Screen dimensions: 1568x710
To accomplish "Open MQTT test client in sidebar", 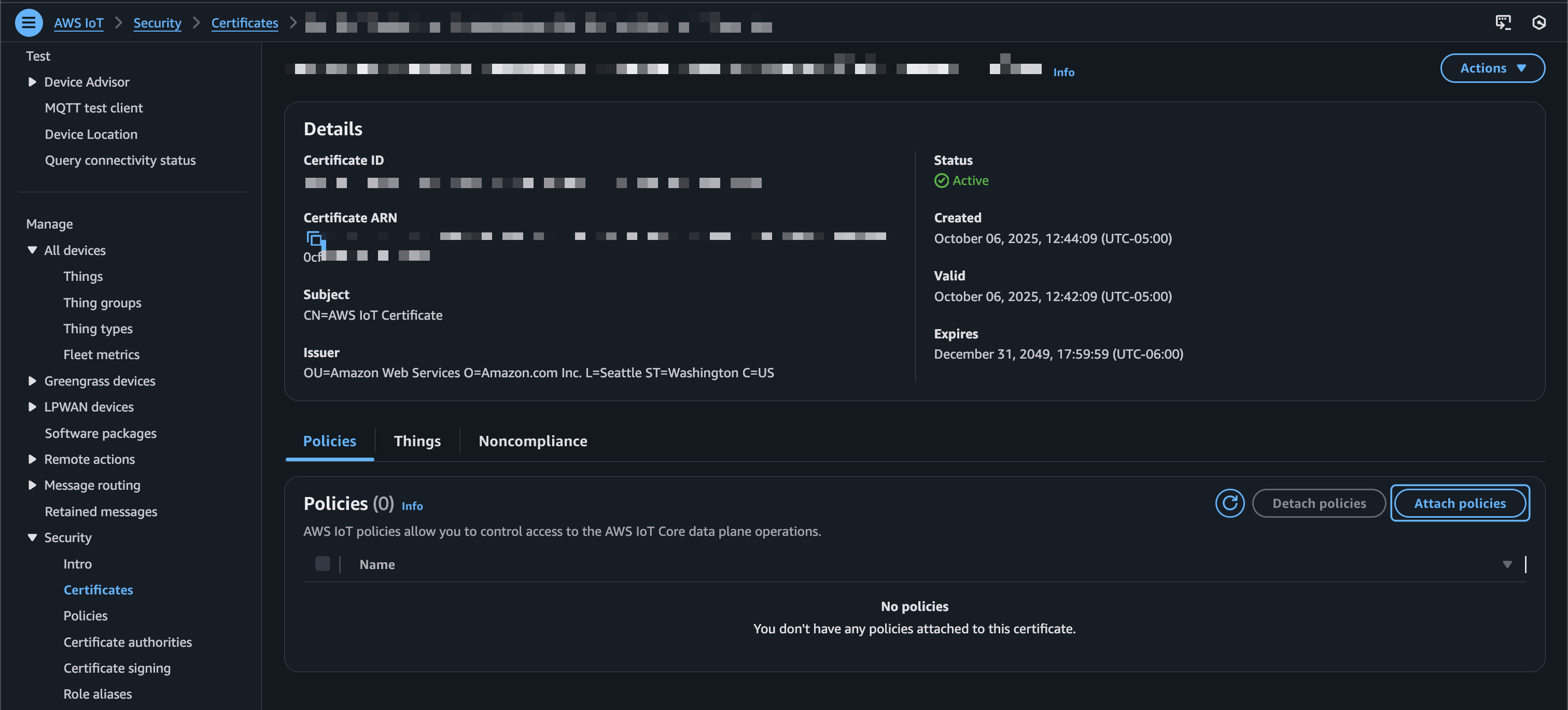I will pyautogui.click(x=94, y=108).
